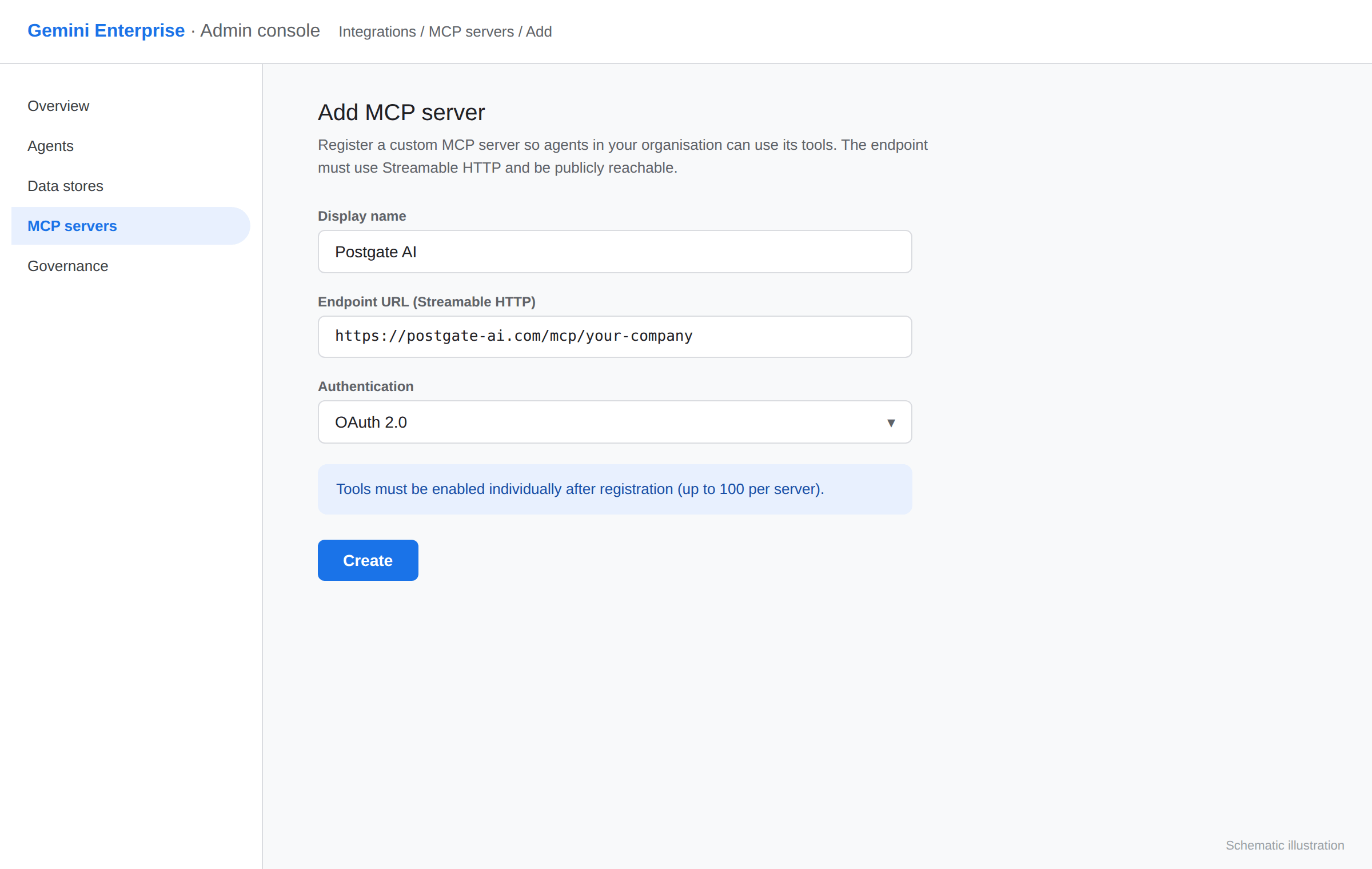Click the Display name input field

tap(615, 252)
